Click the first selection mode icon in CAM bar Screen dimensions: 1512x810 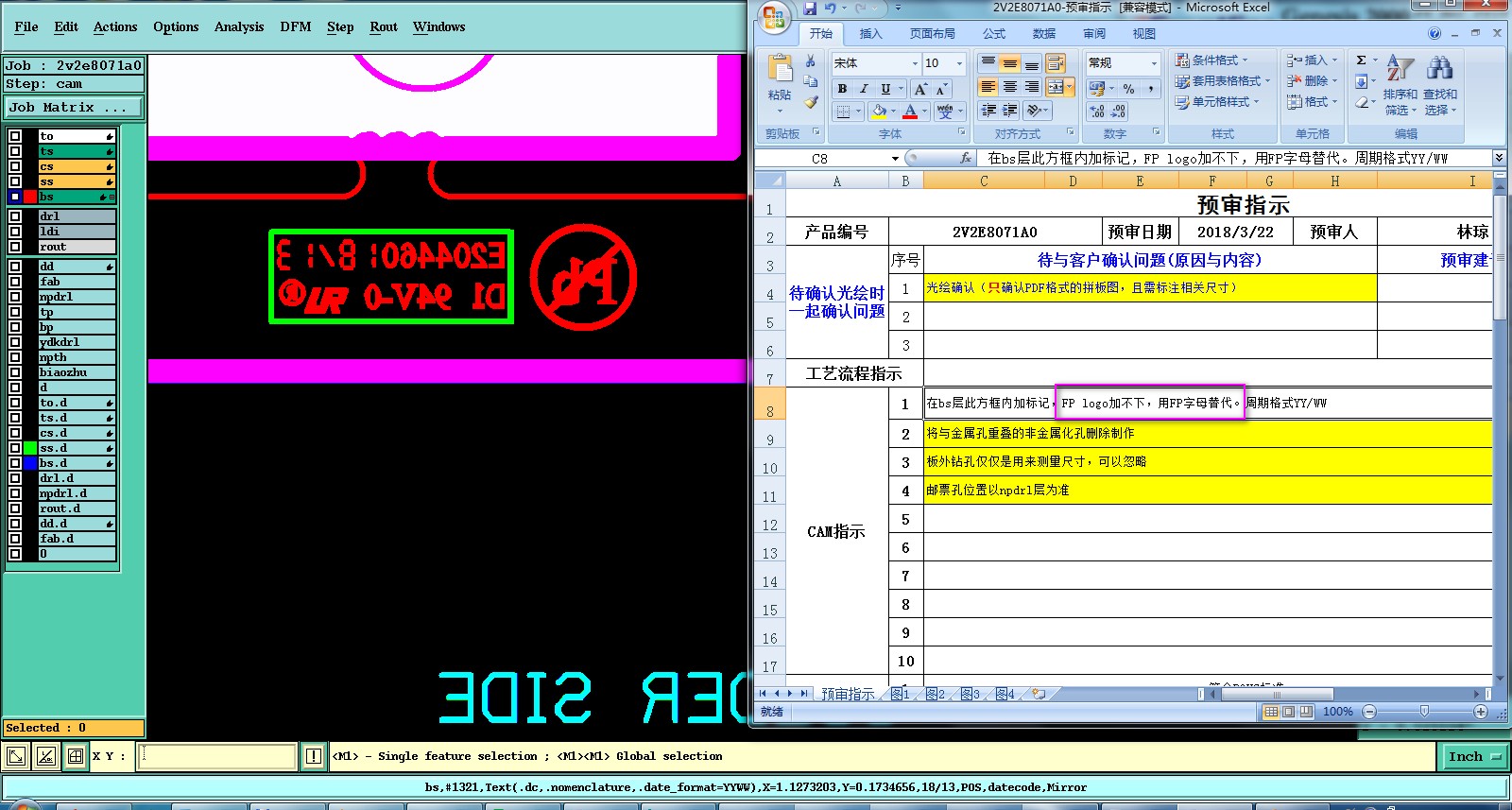16,756
